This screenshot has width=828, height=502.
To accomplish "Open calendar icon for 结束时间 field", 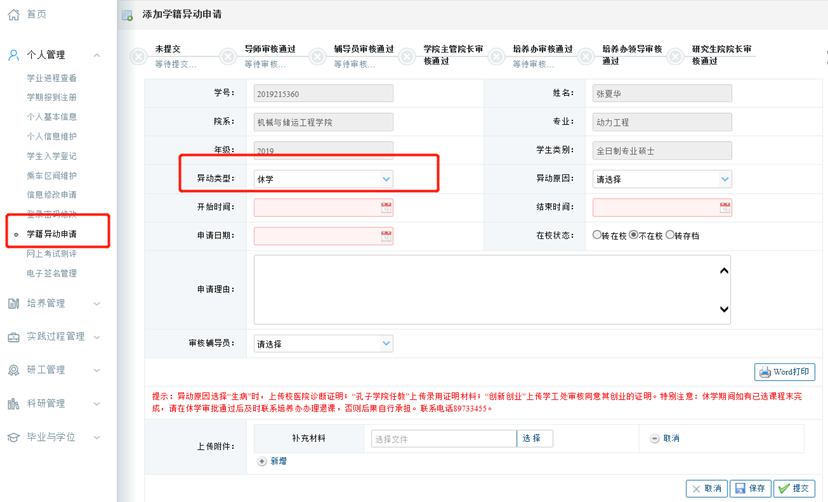I will click(725, 207).
